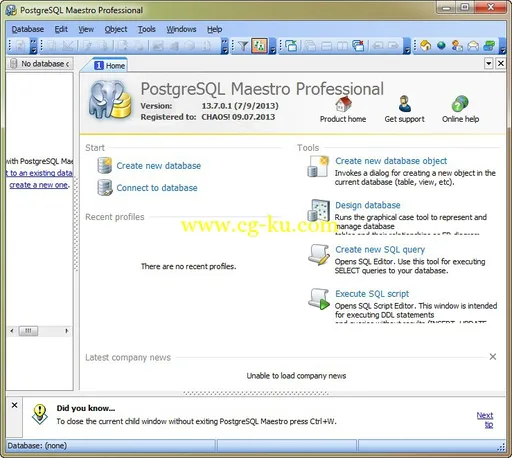Image resolution: width=512 pixels, height=458 pixels.
Task: Click the lightbulb tip icon
Action: point(40,414)
